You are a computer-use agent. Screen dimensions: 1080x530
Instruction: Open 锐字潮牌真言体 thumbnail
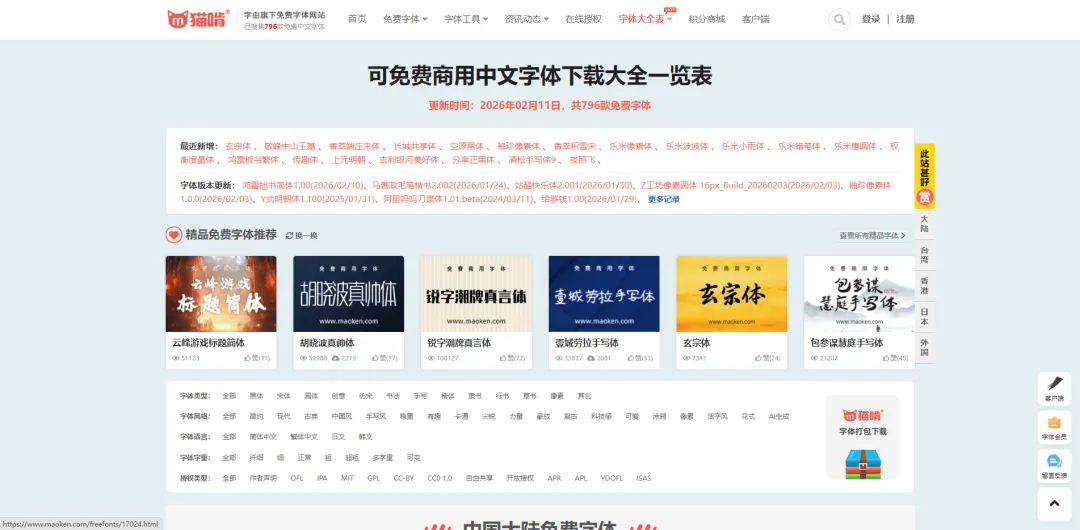tap(476, 294)
